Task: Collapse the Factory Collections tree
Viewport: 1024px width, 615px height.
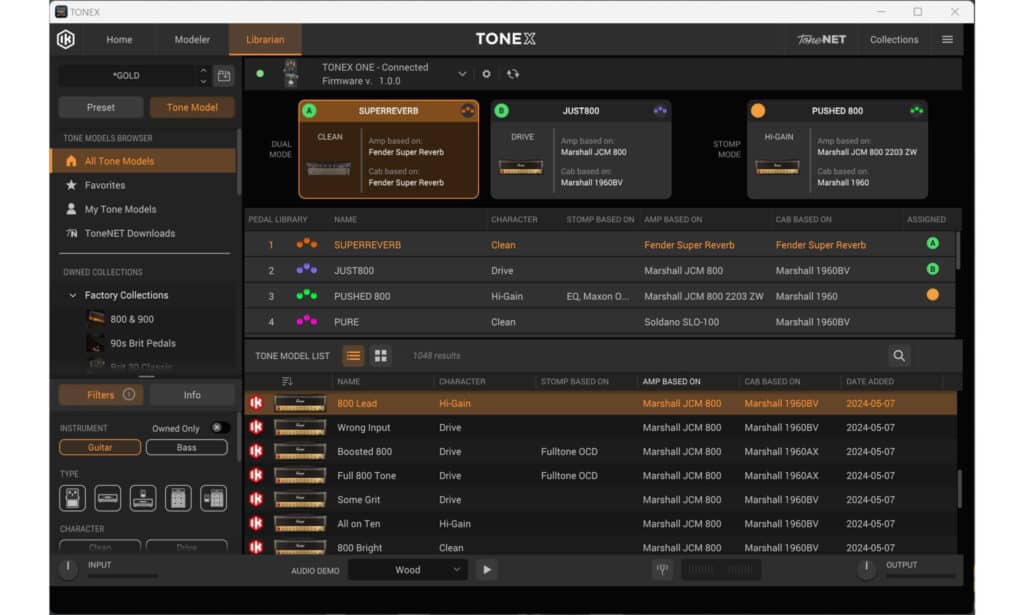Action: (72, 296)
